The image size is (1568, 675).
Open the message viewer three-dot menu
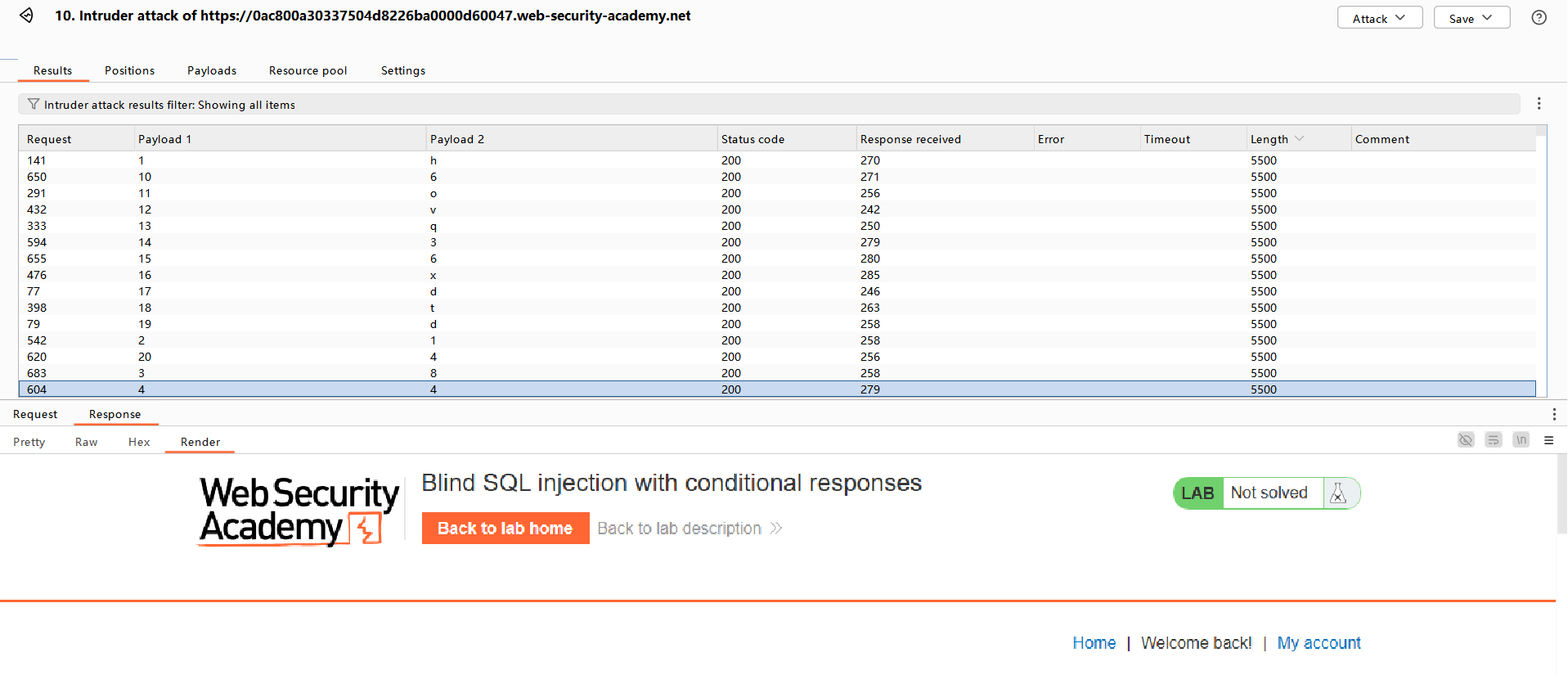coord(1554,414)
